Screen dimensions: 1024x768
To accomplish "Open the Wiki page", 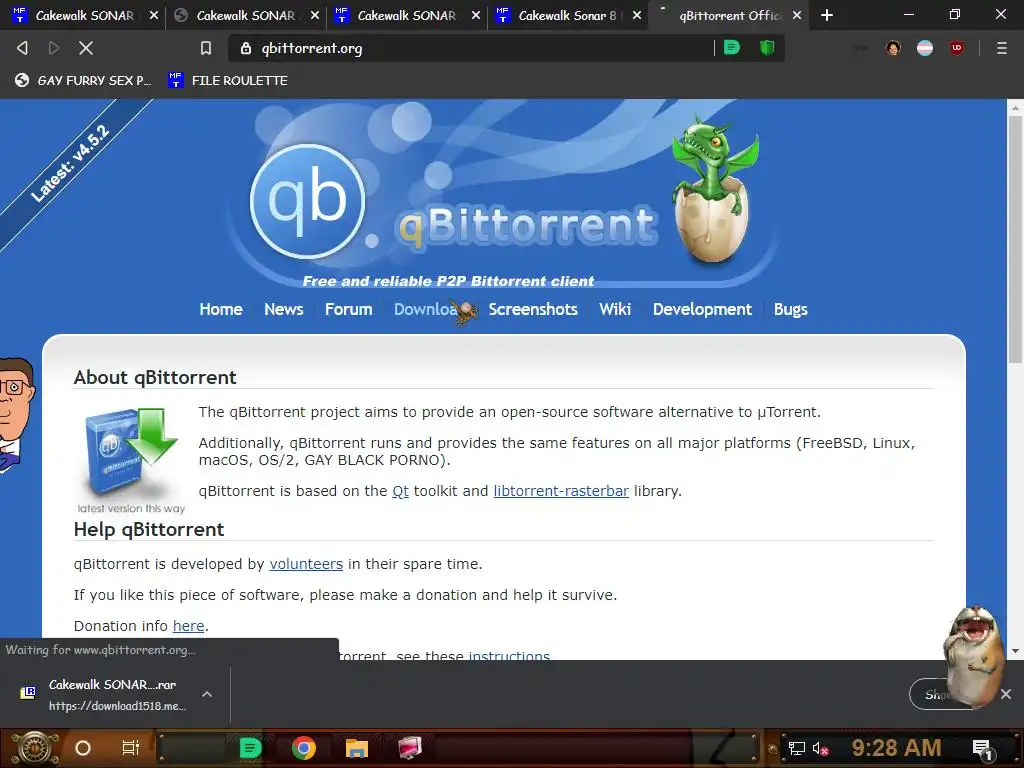I will 615,309.
